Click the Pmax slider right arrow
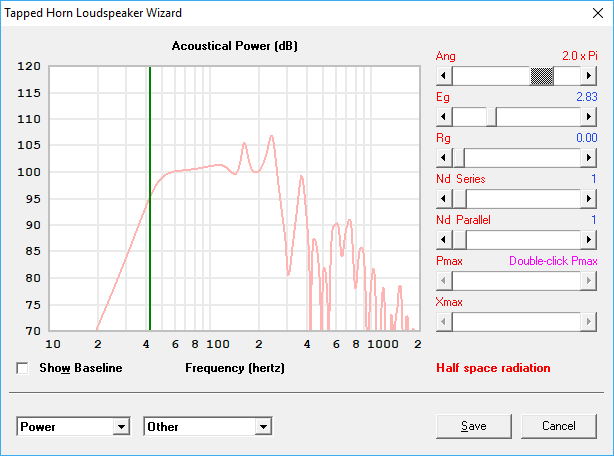The height and width of the screenshot is (456, 614). (588, 281)
